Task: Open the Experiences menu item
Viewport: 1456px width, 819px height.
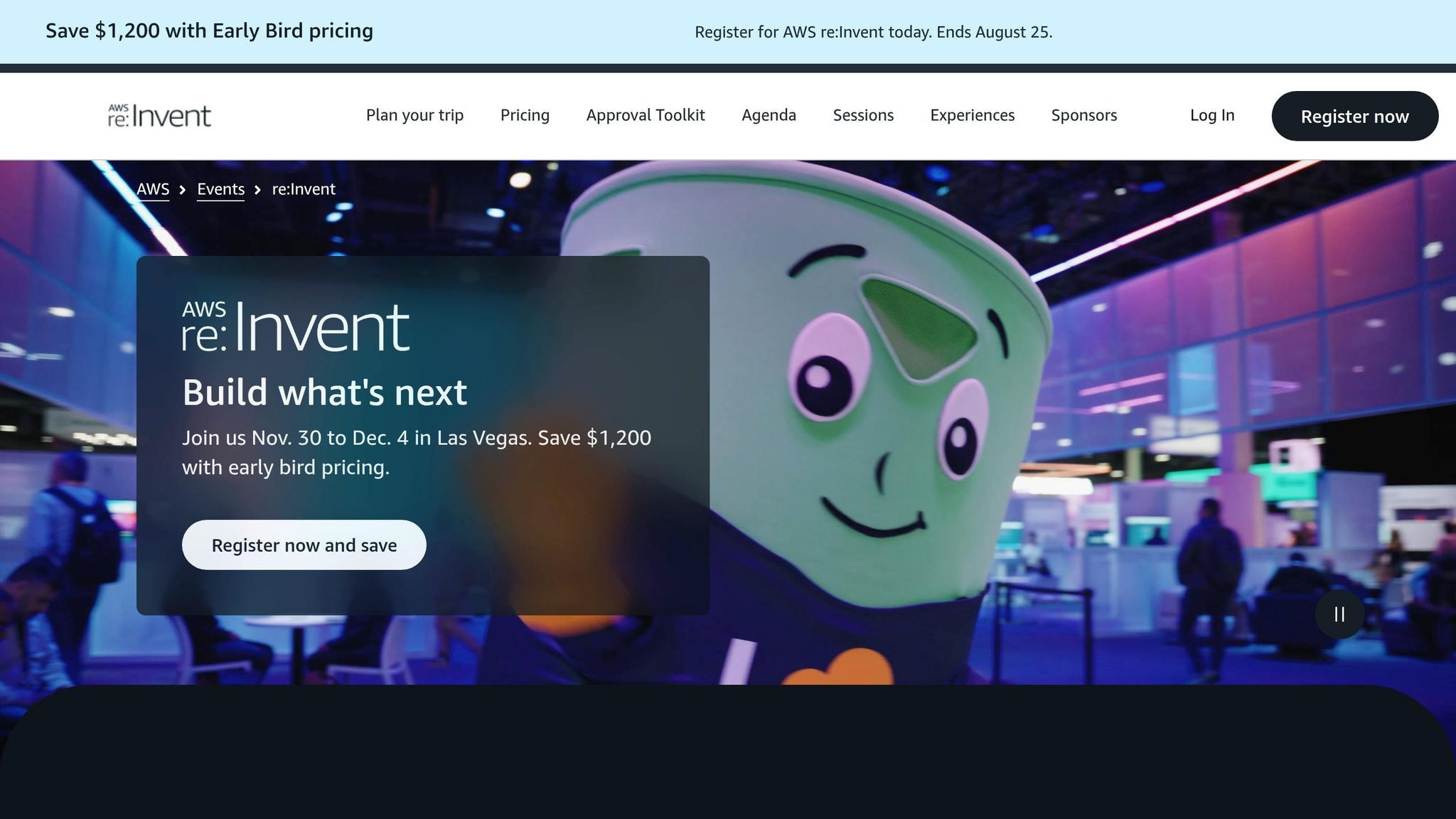Action: coord(972,115)
